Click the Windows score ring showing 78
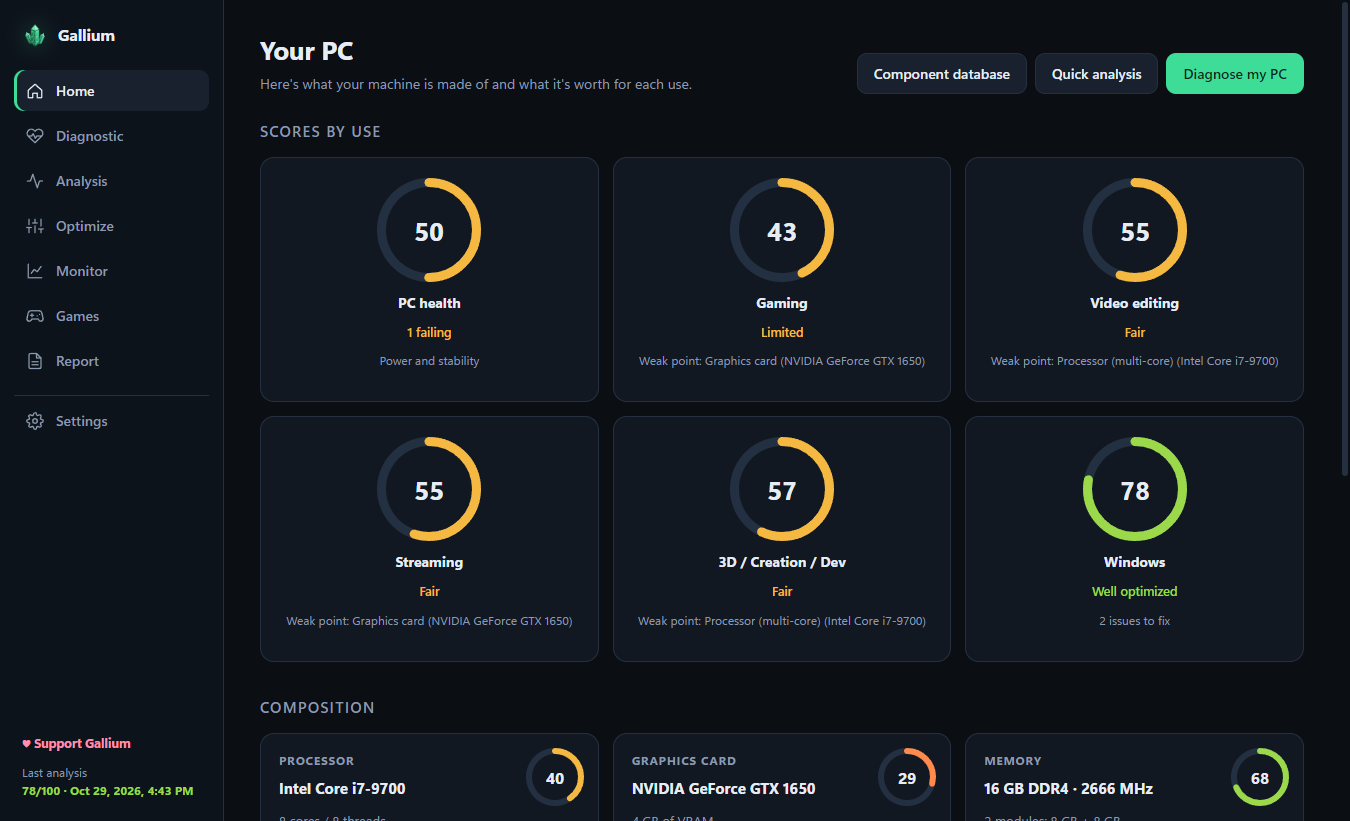This screenshot has width=1350, height=821. point(1135,490)
